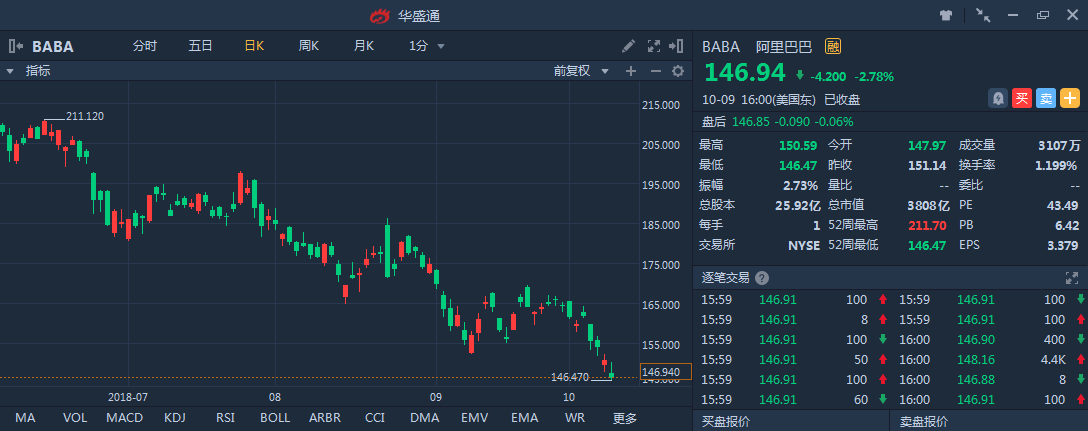Click the 总市值 value 3808亿
The width and height of the screenshot is (1088, 431).
tap(928, 205)
